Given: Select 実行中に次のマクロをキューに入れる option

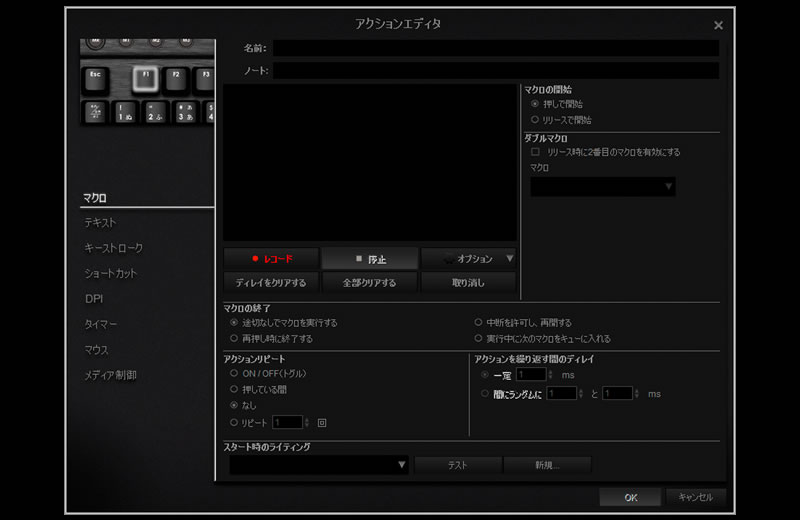Looking at the screenshot, I should coord(479,338).
